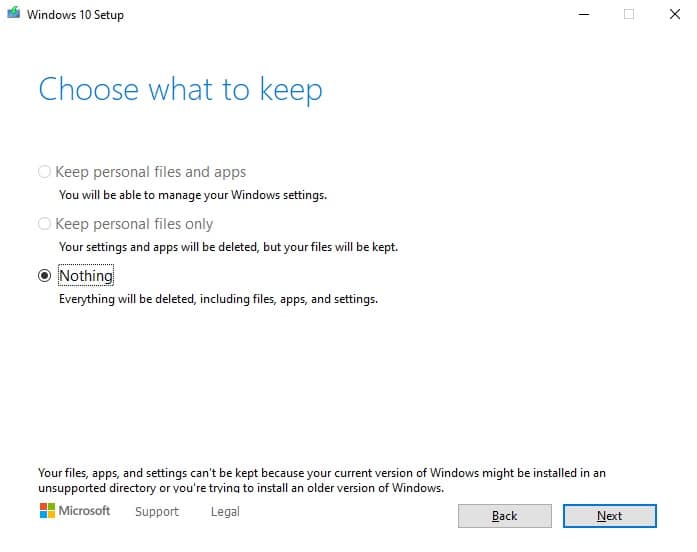Minimize the Windows 10 Setup window
Image resolution: width=697 pixels, height=552 pixels.
tap(583, 14)
